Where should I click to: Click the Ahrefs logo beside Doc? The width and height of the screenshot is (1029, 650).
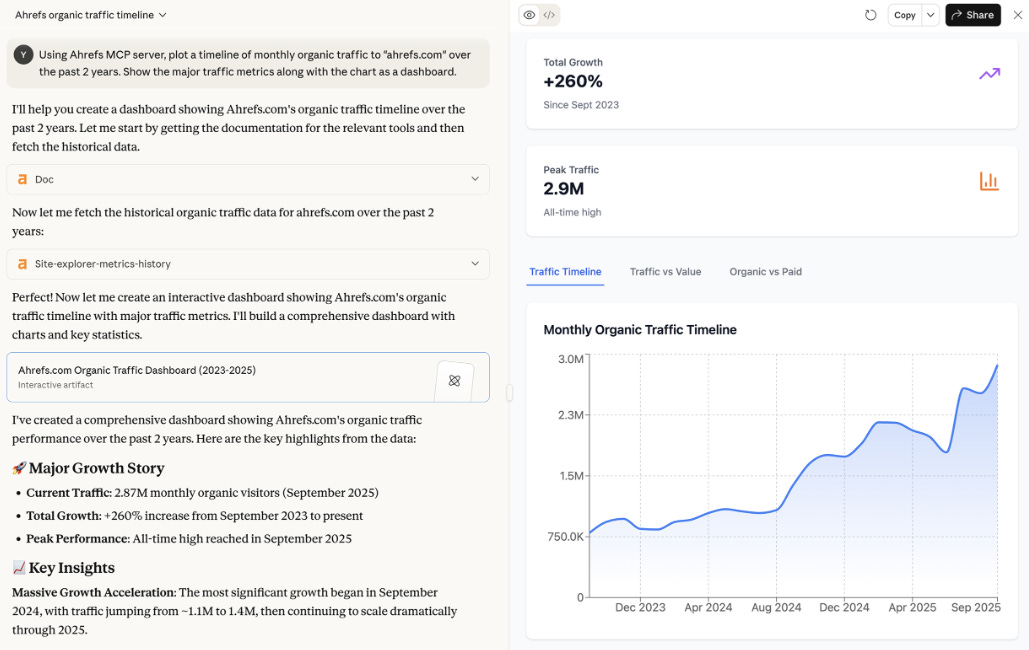pos(22,179)
